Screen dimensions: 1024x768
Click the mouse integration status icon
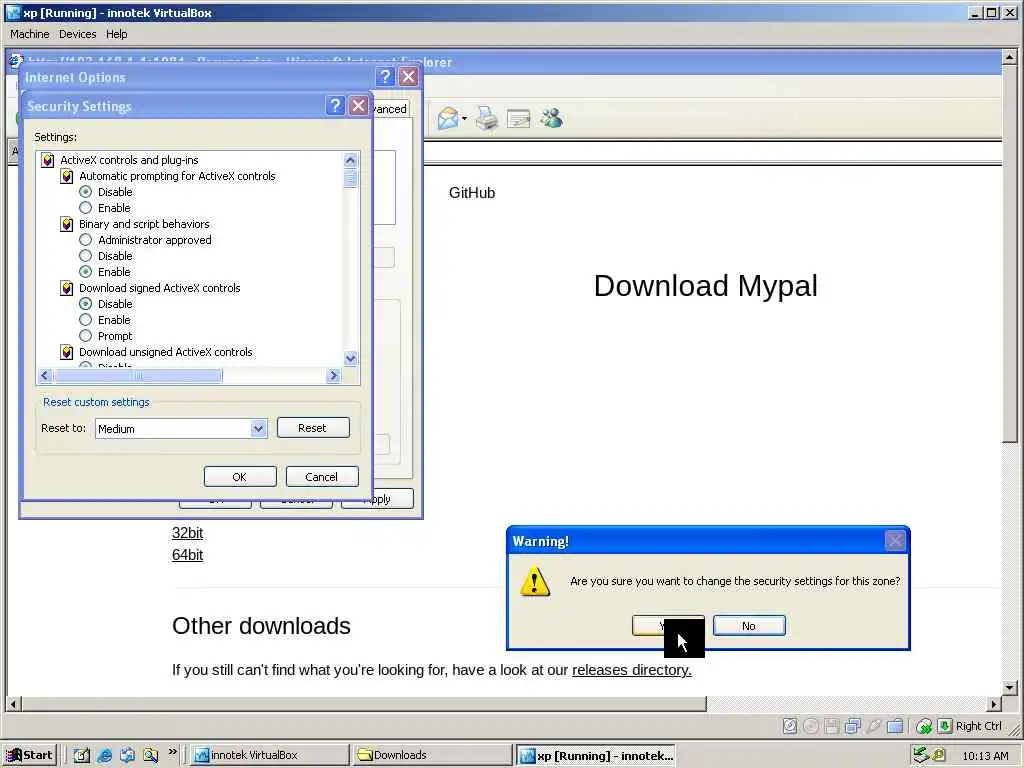coord(923,726)
